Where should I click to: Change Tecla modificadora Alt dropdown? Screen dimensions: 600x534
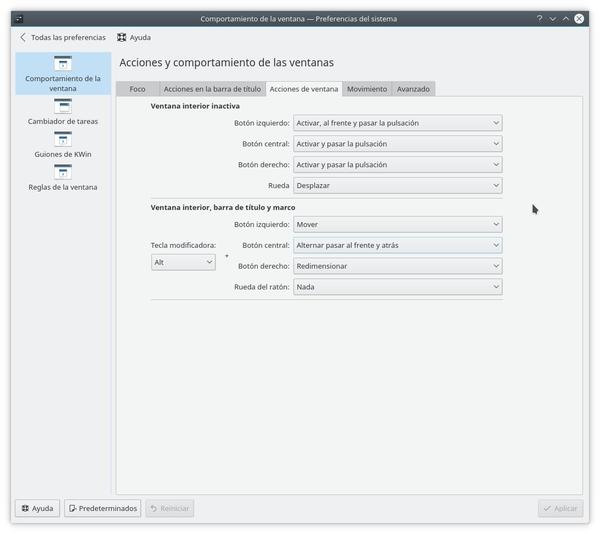tap(183, 262)
